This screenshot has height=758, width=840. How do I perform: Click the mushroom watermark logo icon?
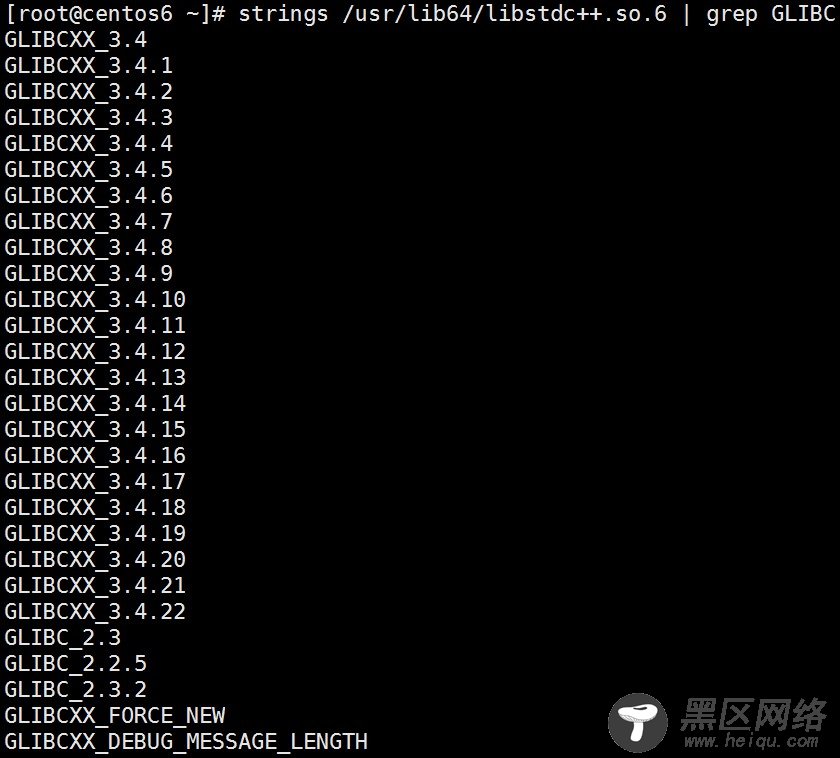638,723
